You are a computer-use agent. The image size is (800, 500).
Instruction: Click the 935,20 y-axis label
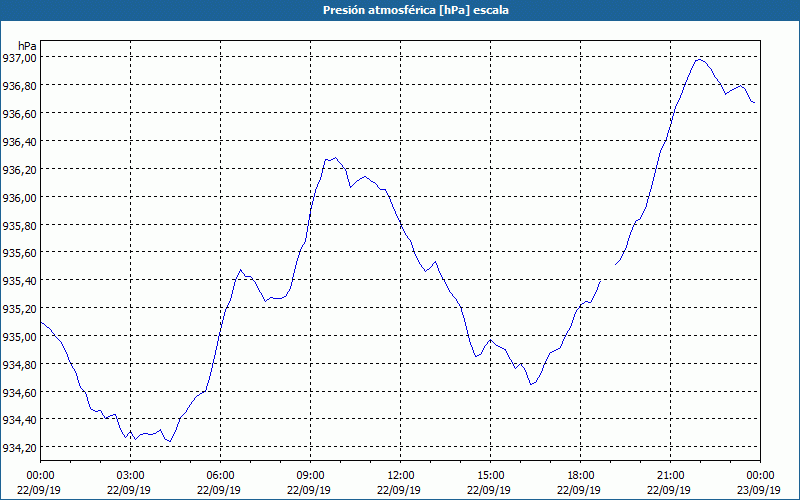coord(20,309)
